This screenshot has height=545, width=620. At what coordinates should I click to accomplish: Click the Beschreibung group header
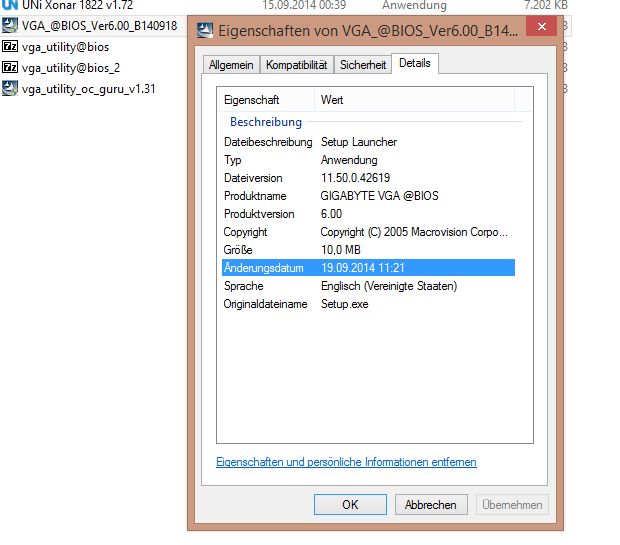click(x=266, y=122)
